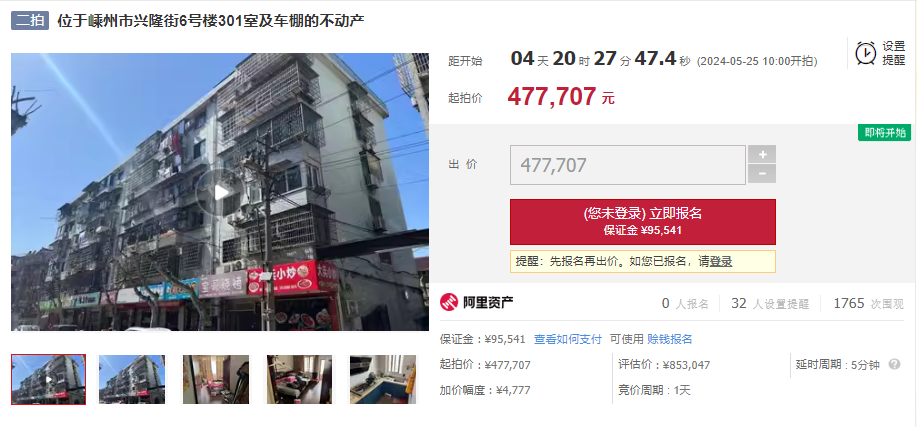Click the 立即报名 registration button

pos(643,222)
